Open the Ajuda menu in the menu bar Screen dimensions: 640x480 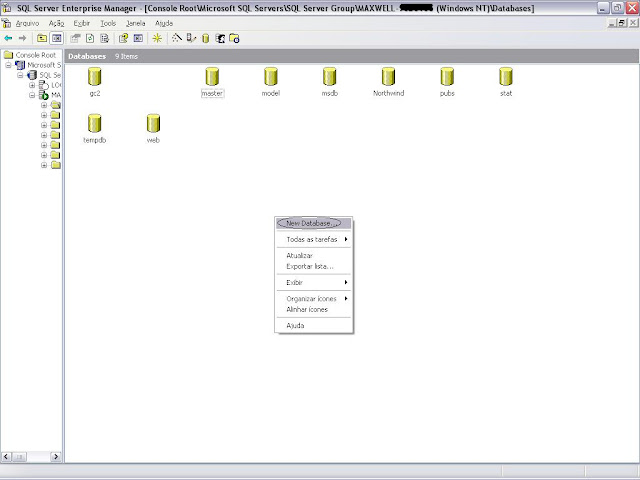(x=164, y=24)
